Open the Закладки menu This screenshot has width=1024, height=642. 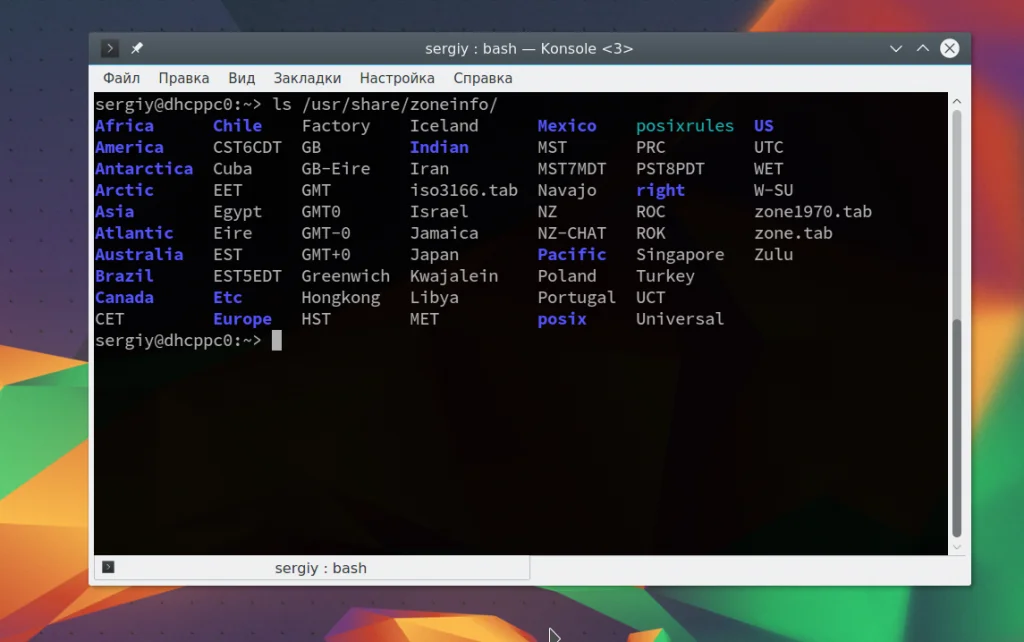pos(307,78)
